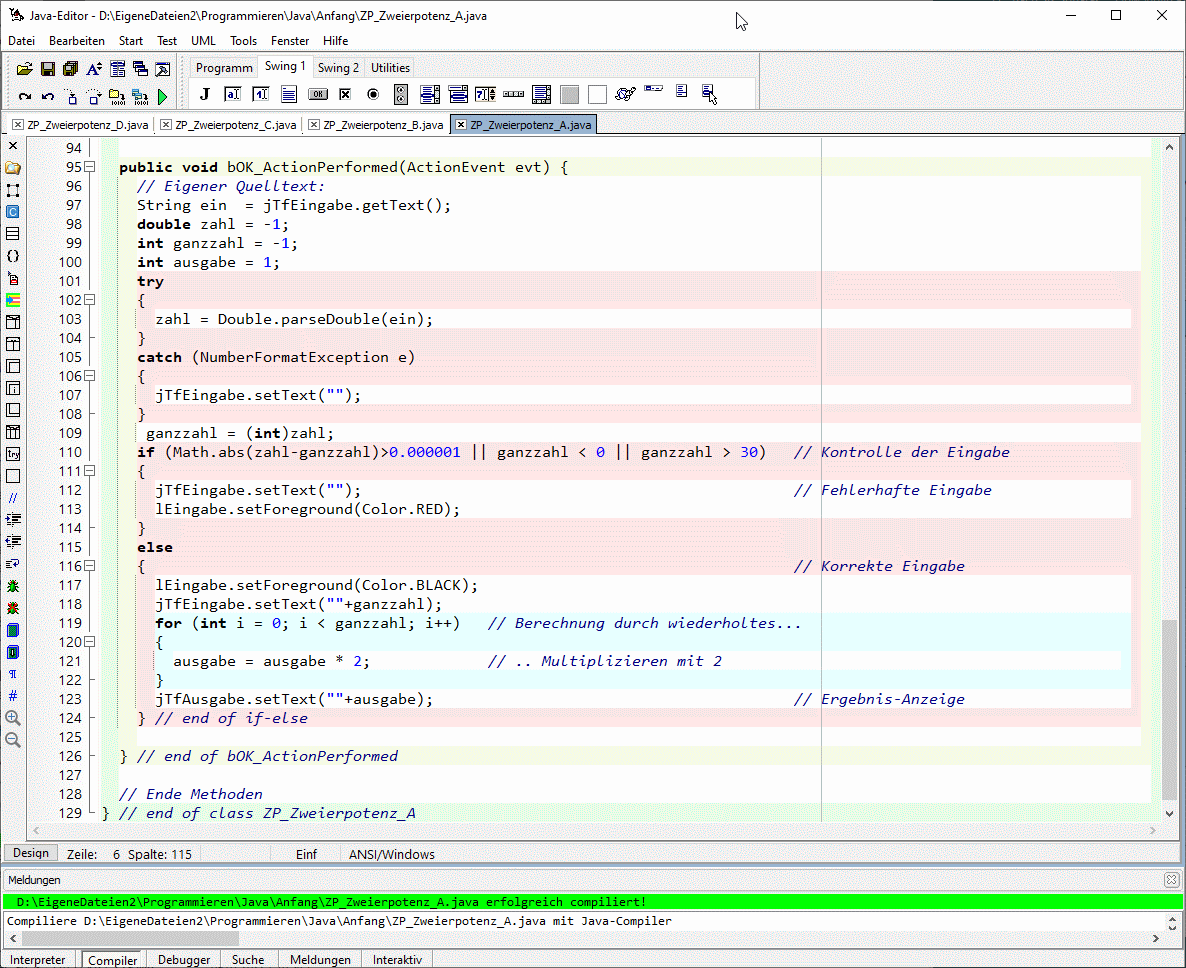Image resolution: width=1186 pixels, height=968 pixels.
Task: Select the OK JButton component icon
Action: coord(317,94)
